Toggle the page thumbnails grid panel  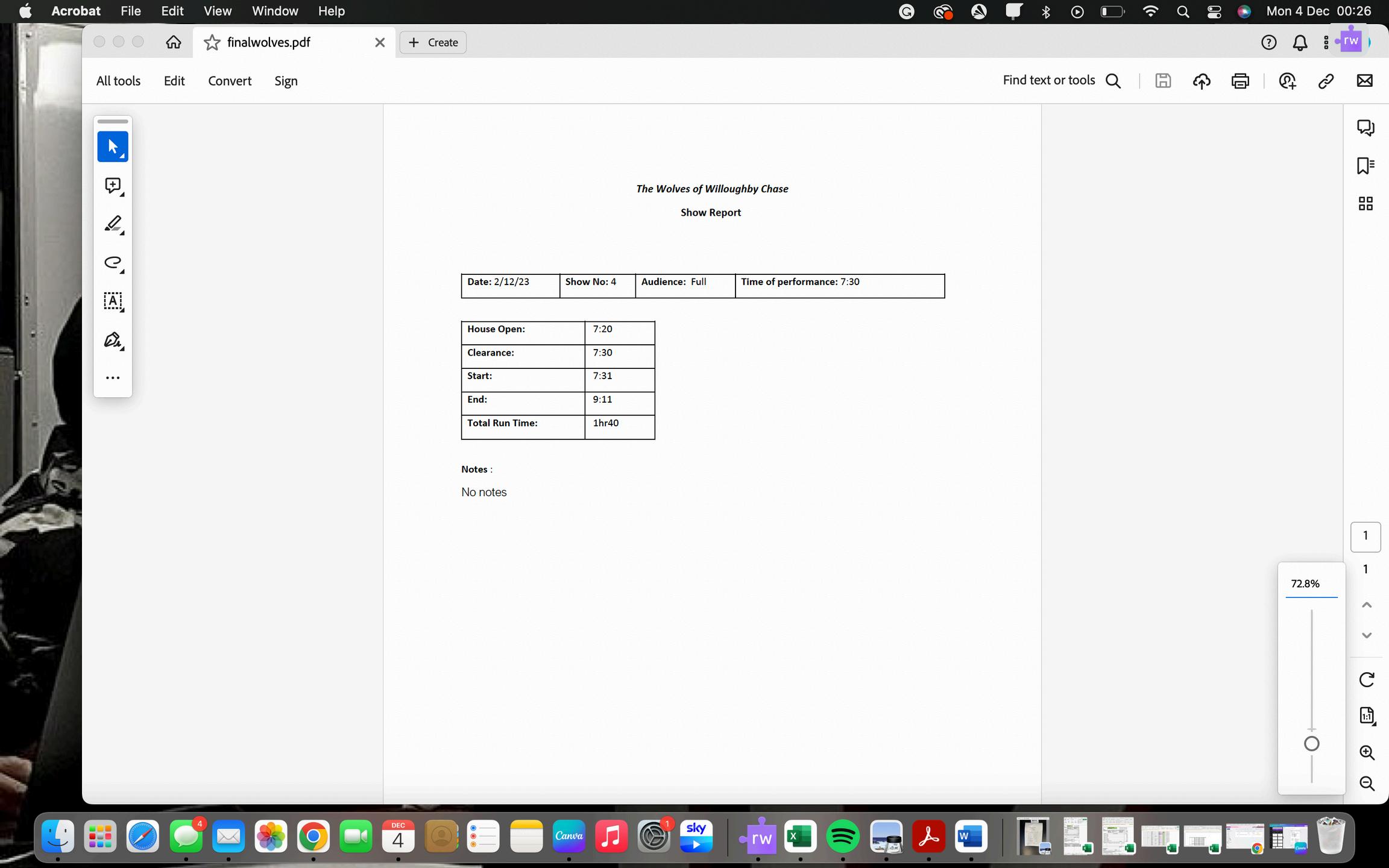click(1365, 204)
